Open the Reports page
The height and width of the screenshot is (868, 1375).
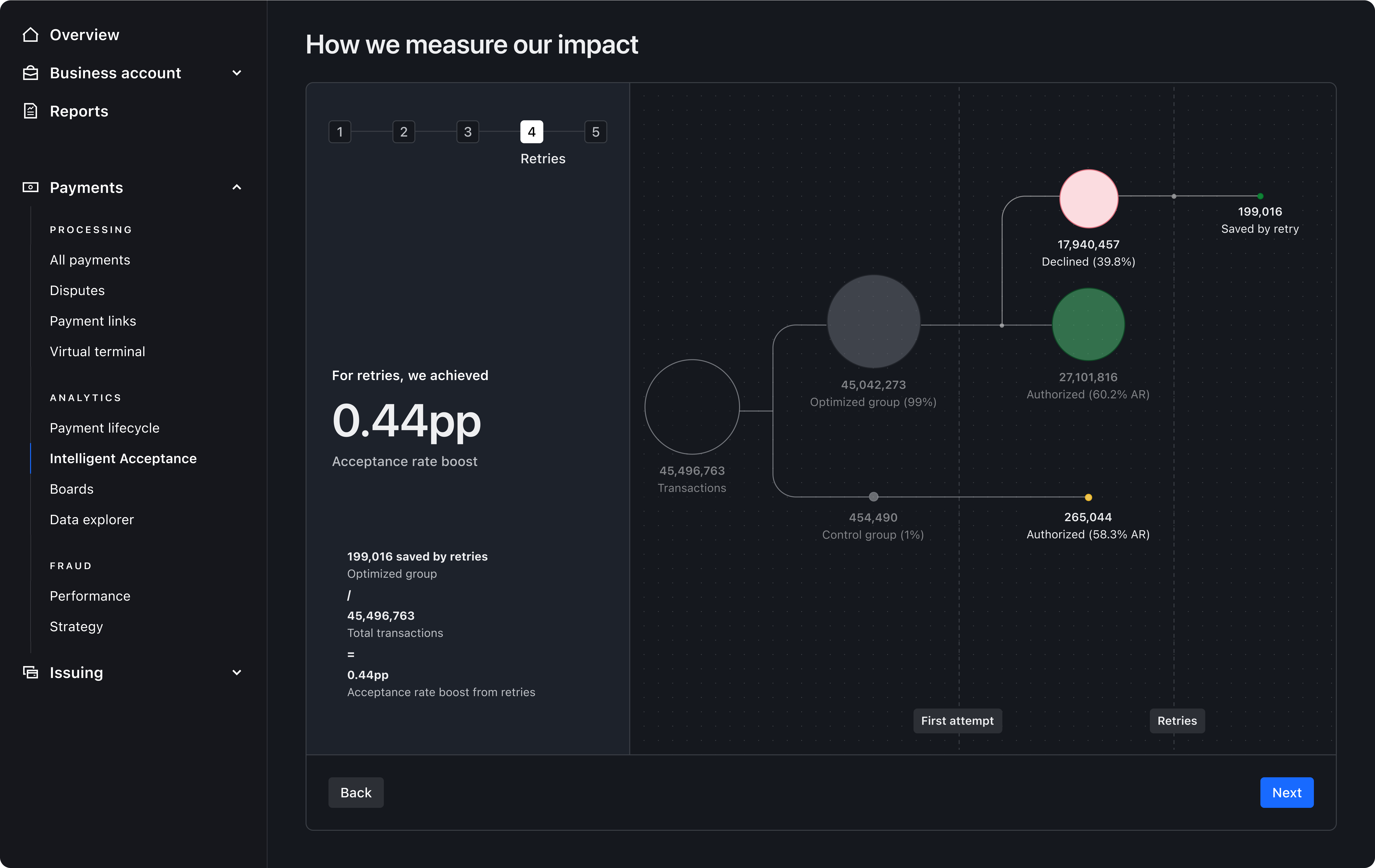79,111
